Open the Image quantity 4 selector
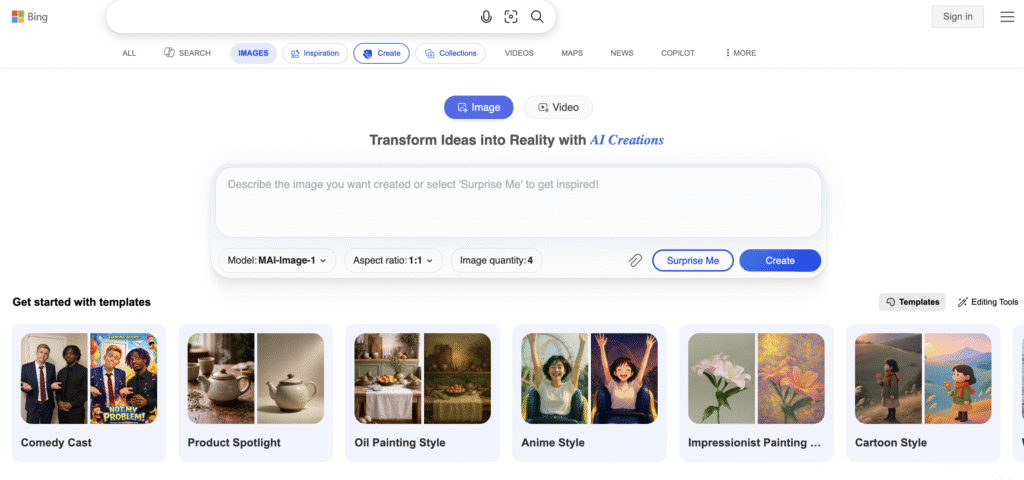 pyautogui.click(x=496, y=261)
